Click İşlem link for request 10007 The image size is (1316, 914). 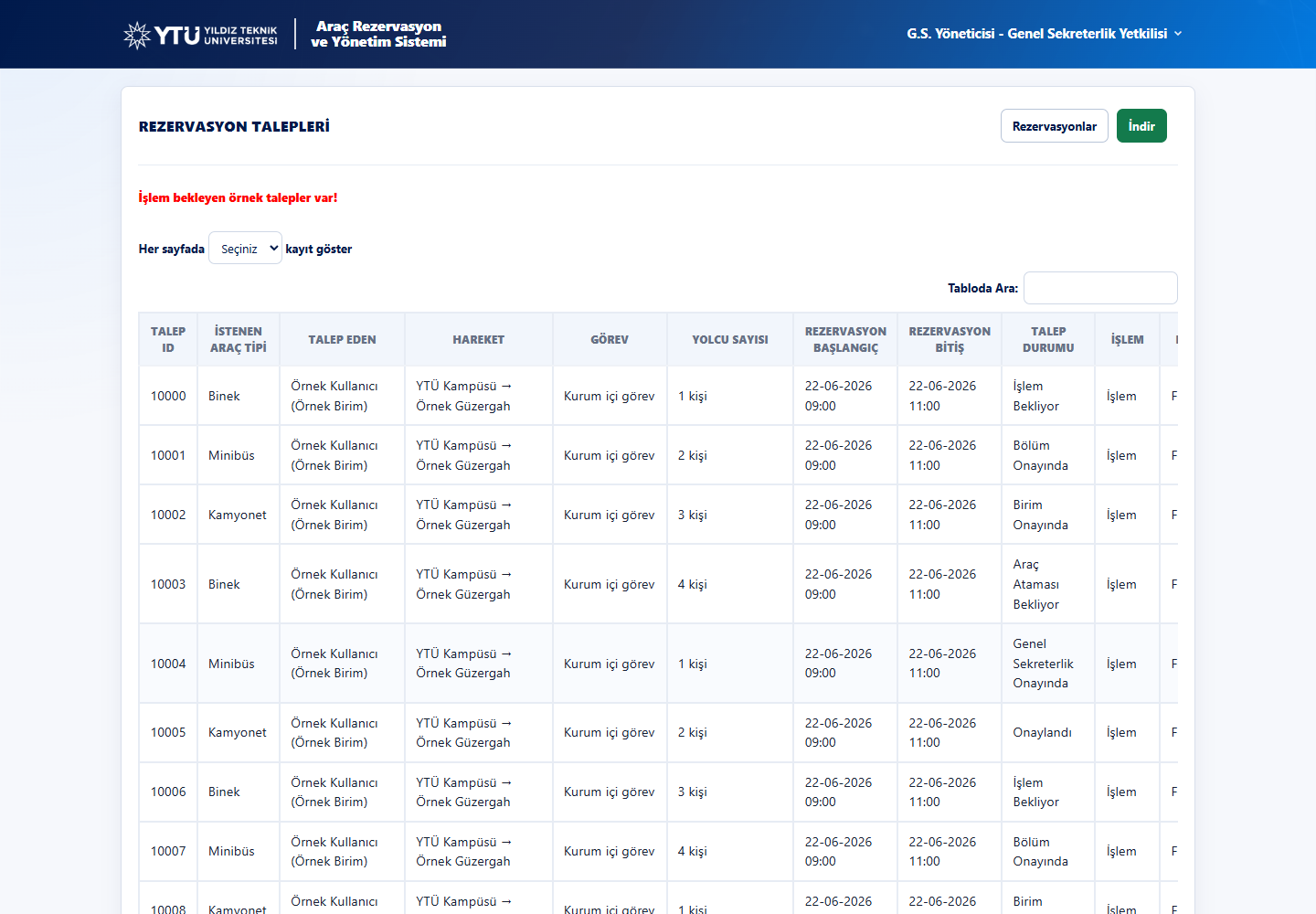[1121, 851]
